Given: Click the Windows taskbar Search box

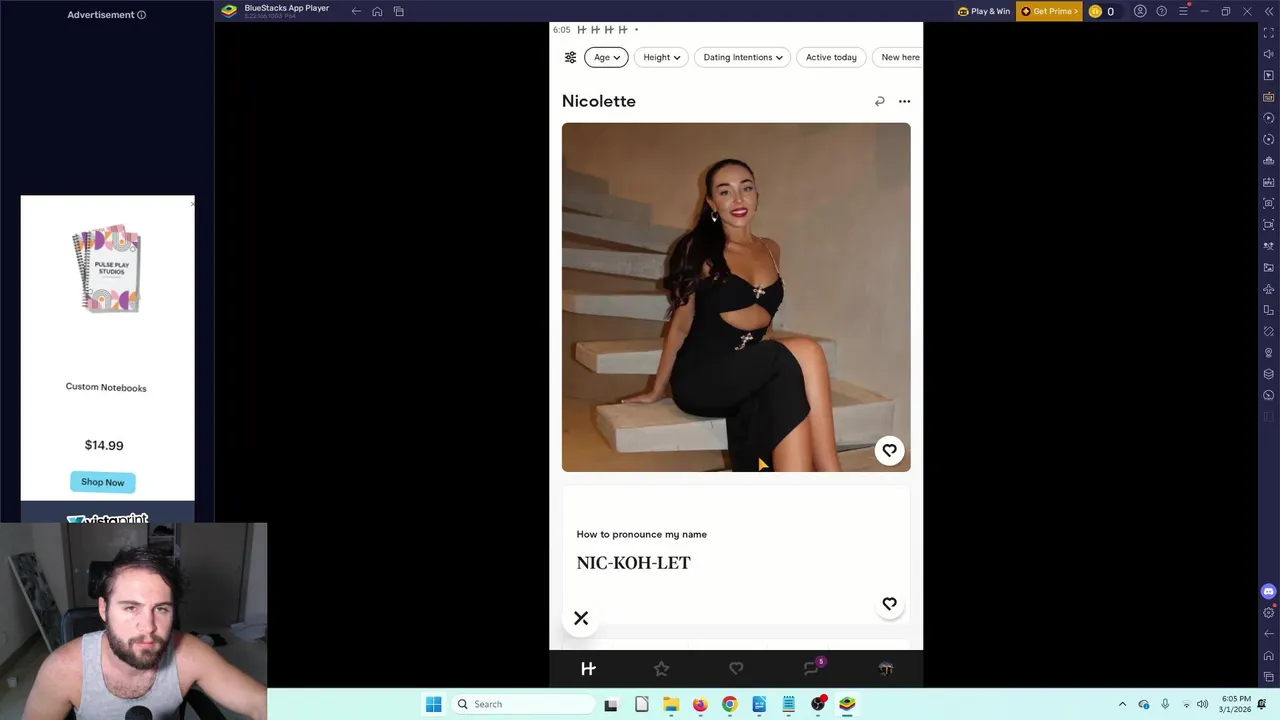Looking at the screenshot, I should pos(523,704).
